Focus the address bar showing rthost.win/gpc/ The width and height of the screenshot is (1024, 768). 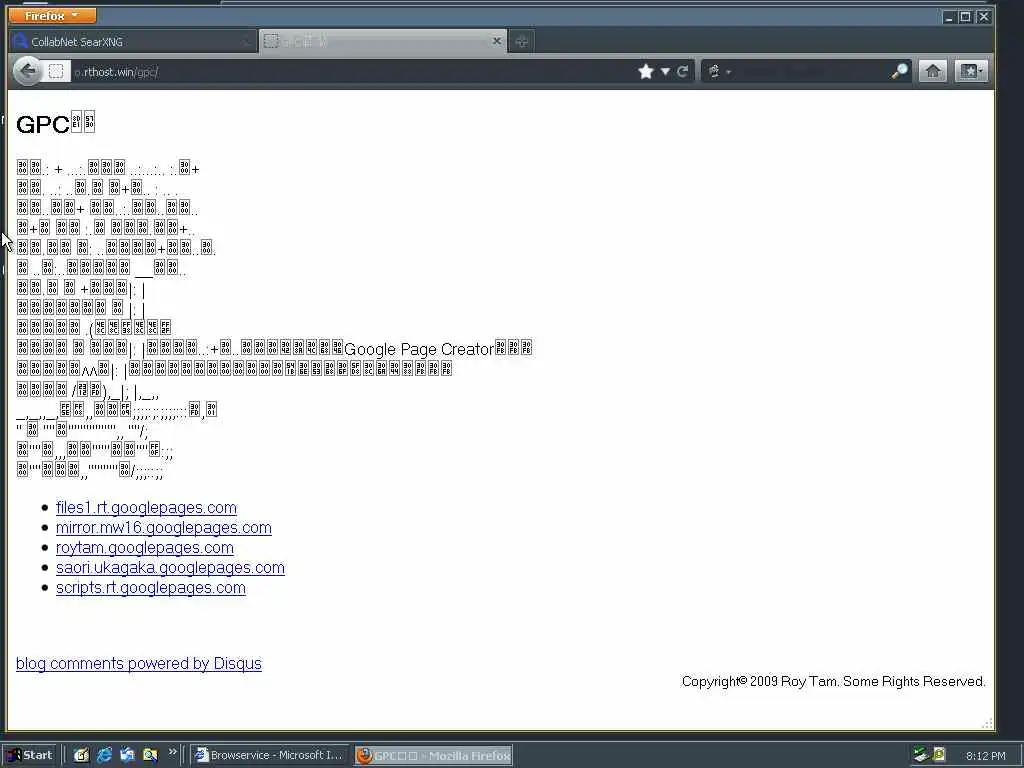[x=353, y=72]
